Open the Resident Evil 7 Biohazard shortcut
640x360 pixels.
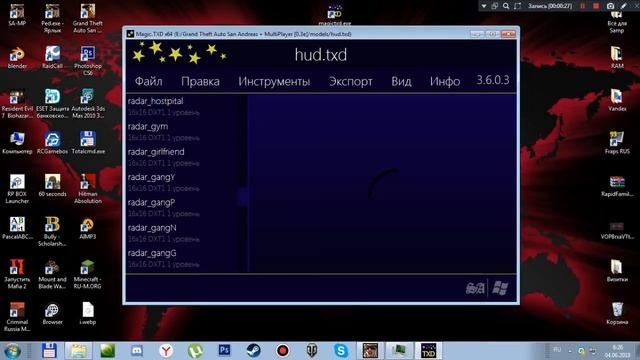17,104
